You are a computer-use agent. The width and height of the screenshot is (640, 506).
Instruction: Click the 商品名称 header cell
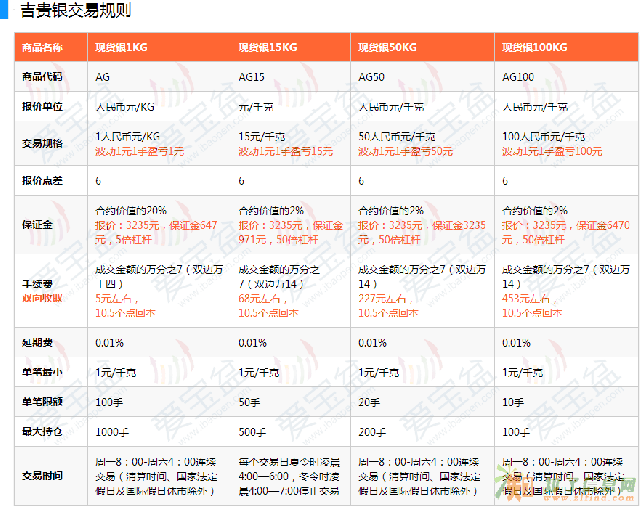coord(42,48)
